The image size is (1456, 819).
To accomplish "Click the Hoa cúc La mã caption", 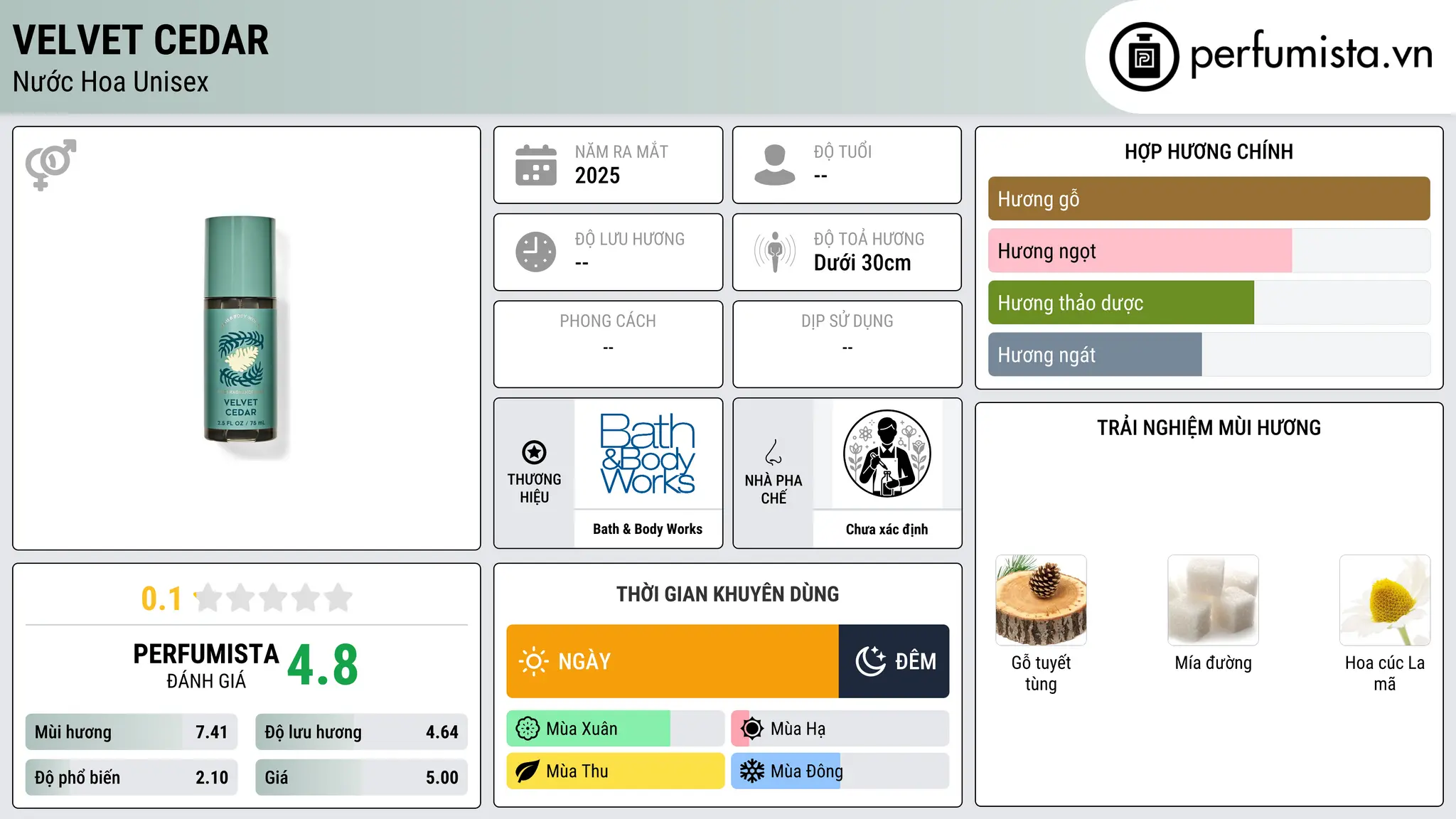I will 1385,673.
